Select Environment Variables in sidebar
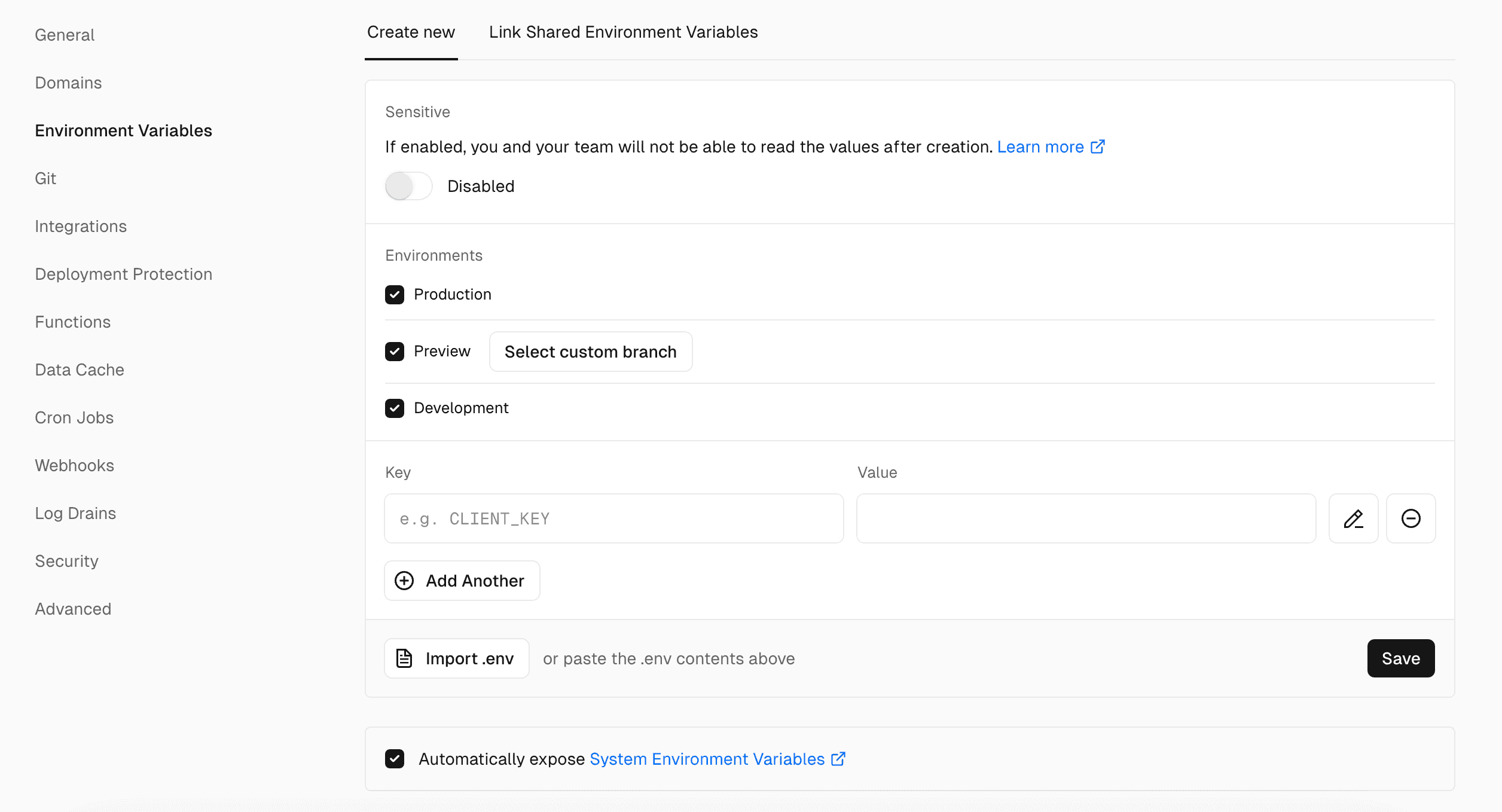 [123, 130]
